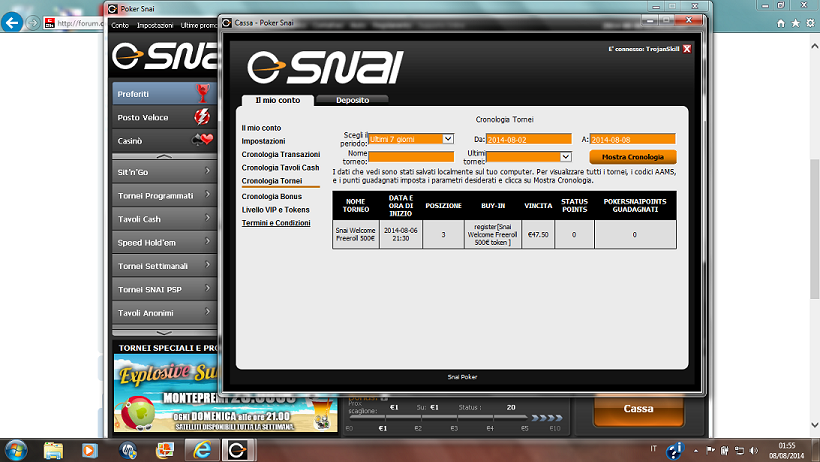This screenshot has height=462, width=820.
Task: Expand the Tornei Settimanali category
Action: pos(164,266)
